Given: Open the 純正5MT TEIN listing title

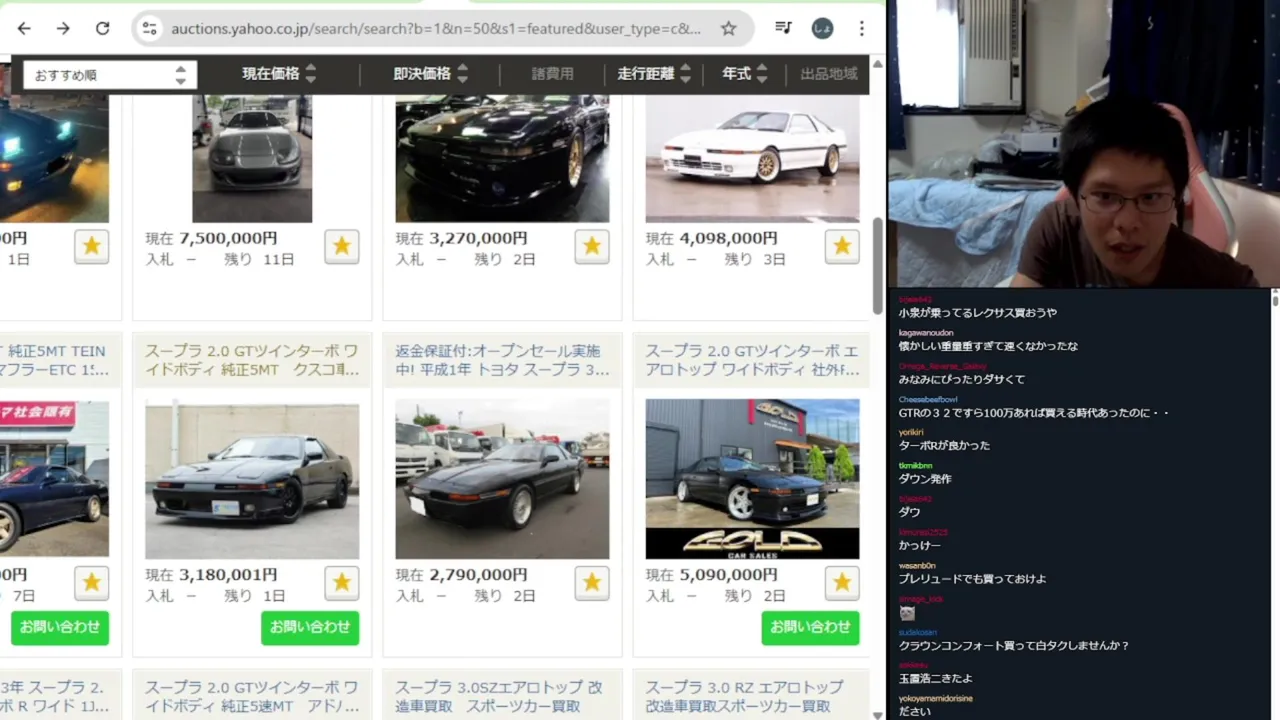Looking at the screenshot, I should pos(55,360).
